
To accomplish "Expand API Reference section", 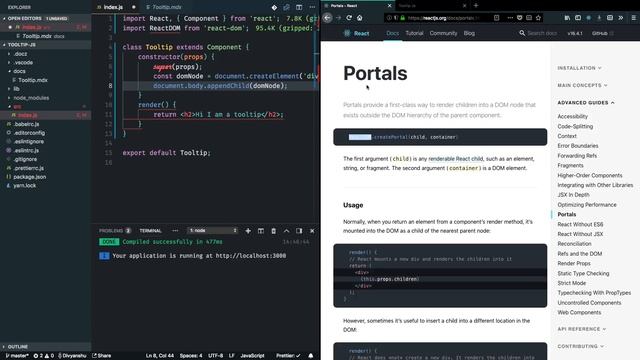I will pyautogui.click(x=582, y=329).
